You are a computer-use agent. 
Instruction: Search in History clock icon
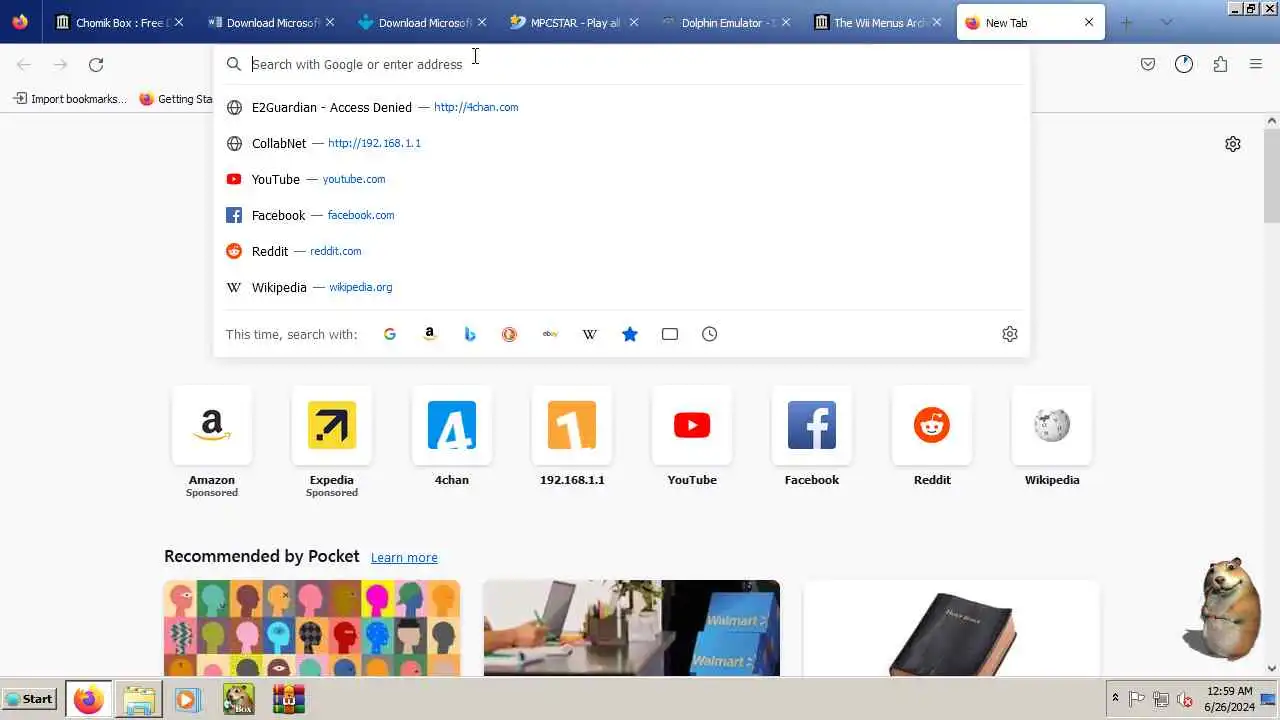tap(710, 334)
